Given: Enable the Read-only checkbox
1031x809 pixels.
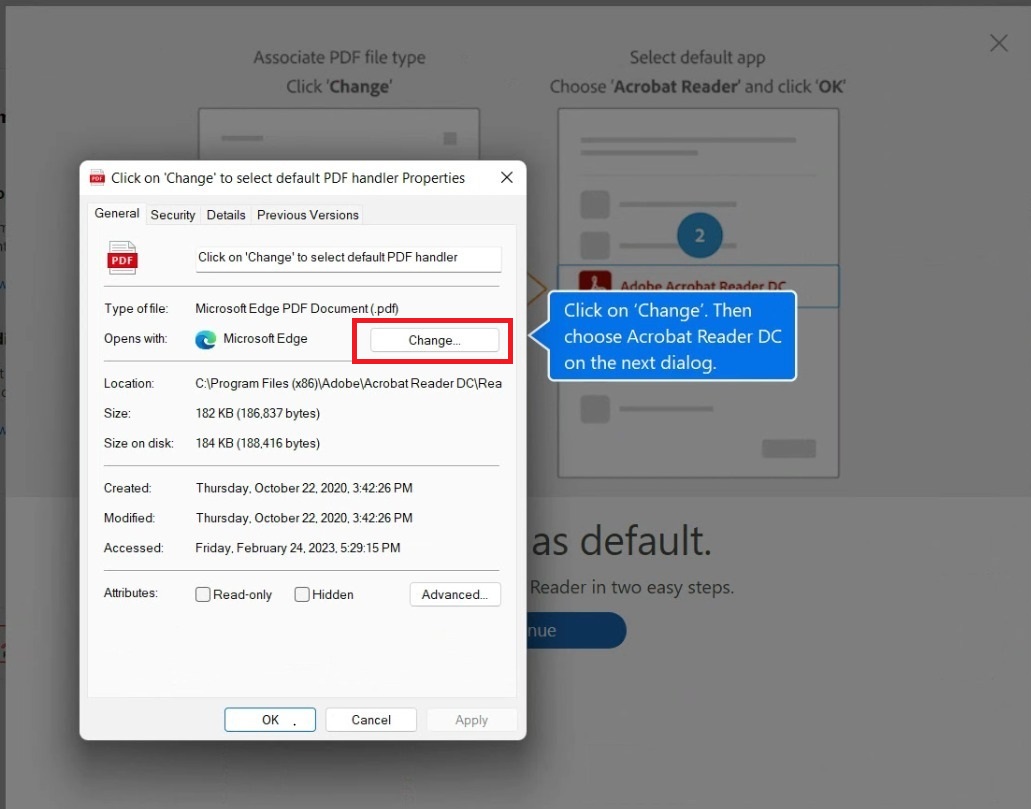Looking at the screenshot, I should [x=203, y=595].
